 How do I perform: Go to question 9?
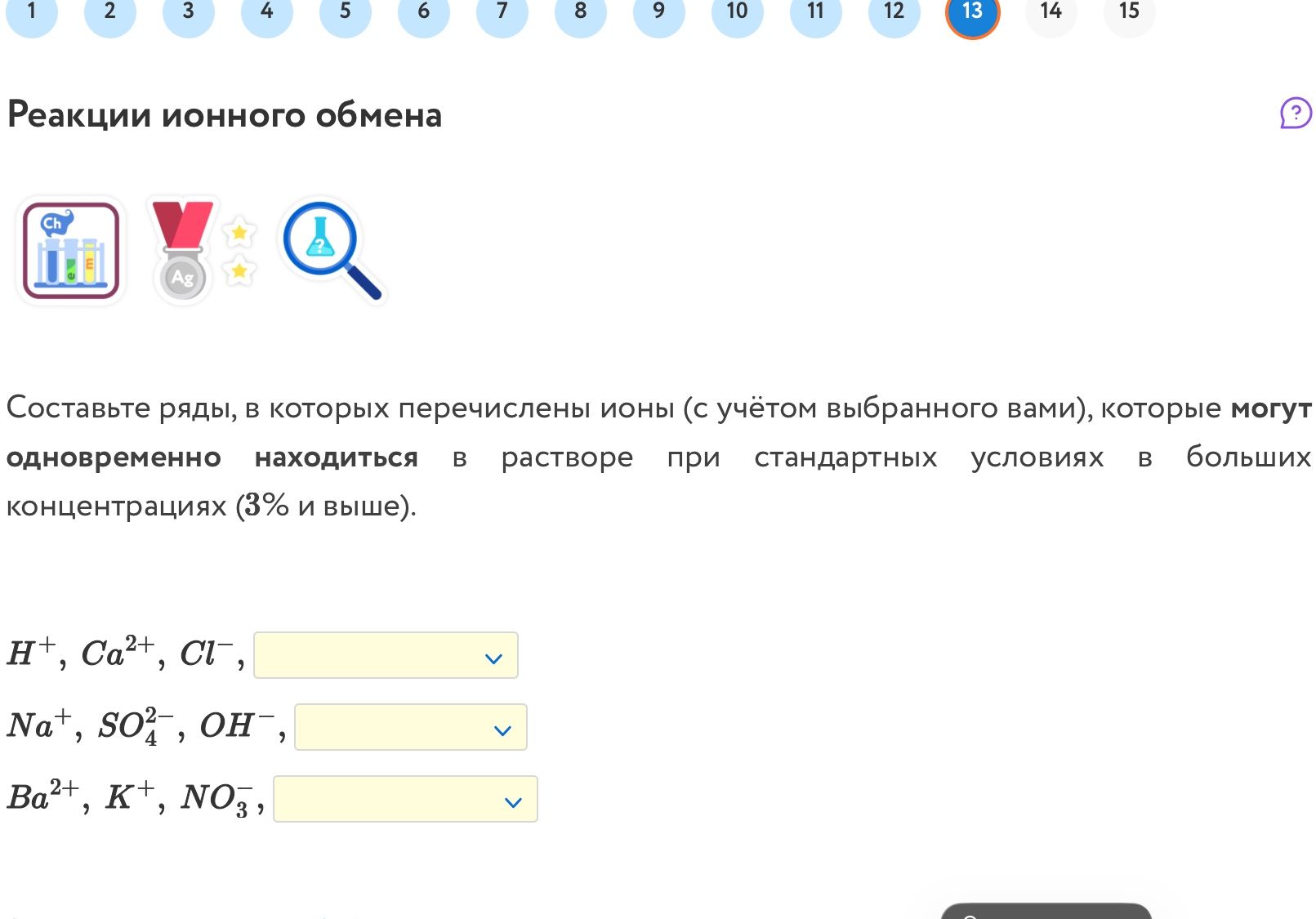659,12
